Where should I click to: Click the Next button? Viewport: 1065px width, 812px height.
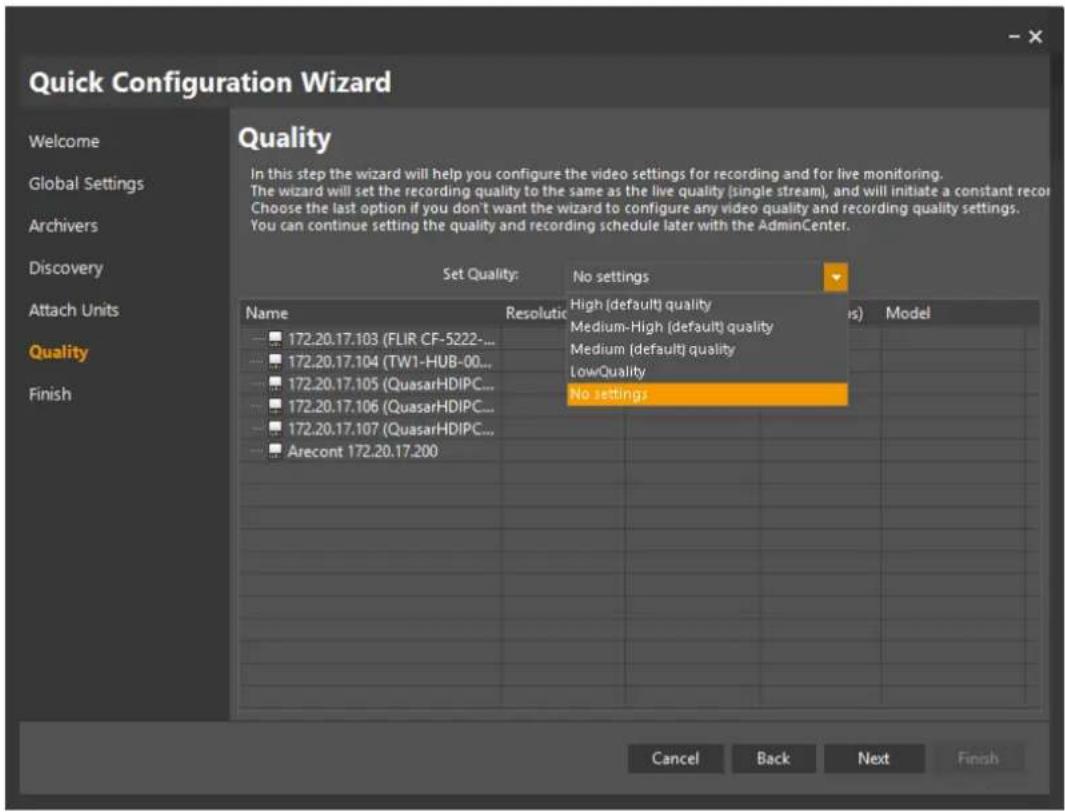(873, 758)
